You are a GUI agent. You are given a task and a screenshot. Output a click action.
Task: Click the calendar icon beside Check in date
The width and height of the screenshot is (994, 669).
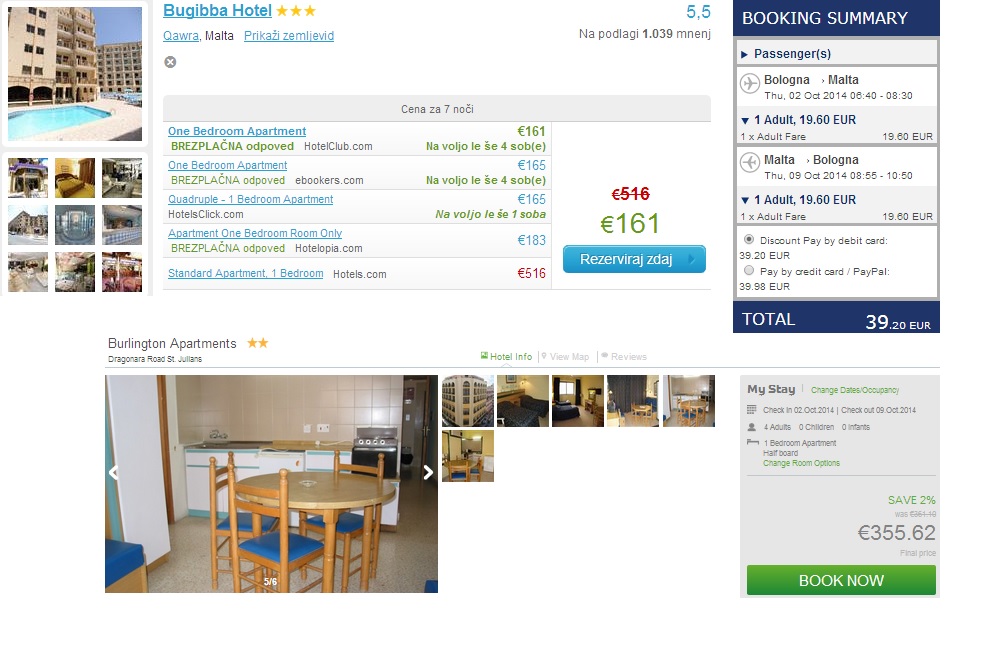click(x=752, y=410)
